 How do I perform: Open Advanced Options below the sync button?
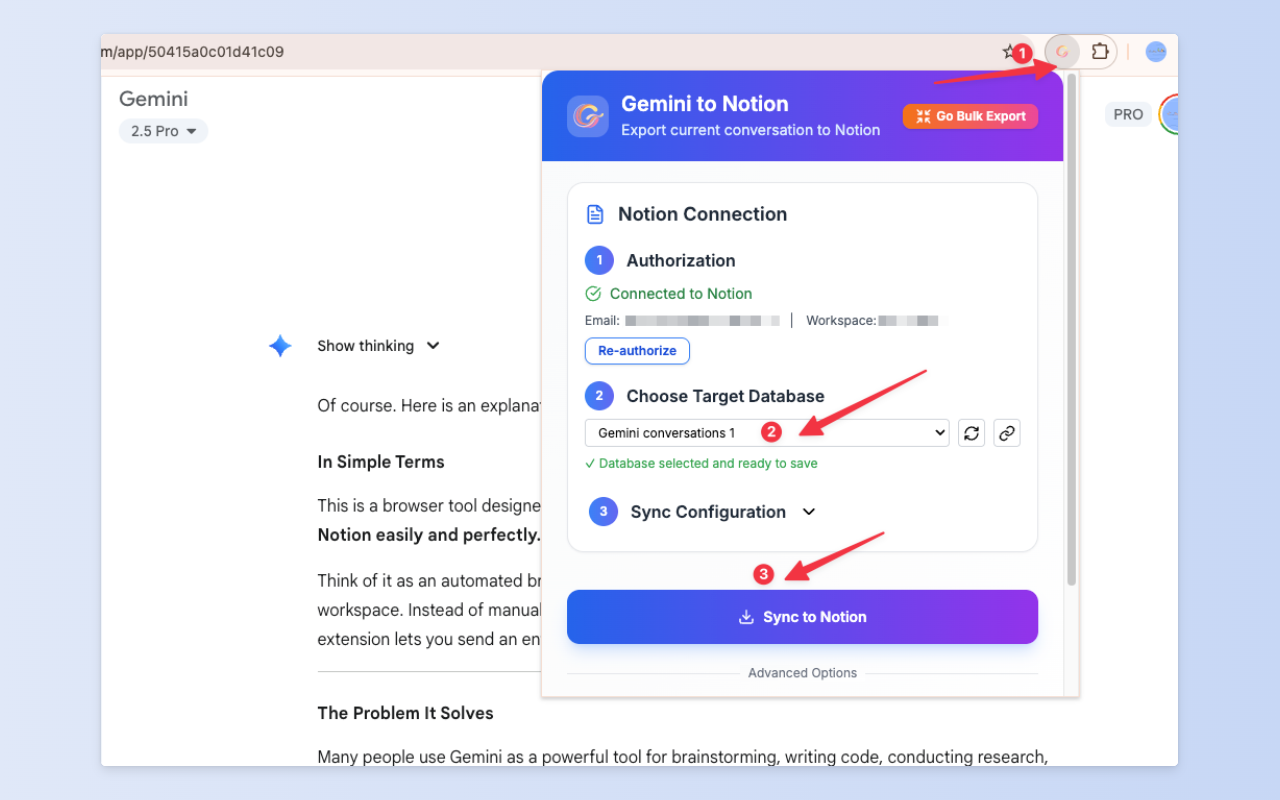802,672
